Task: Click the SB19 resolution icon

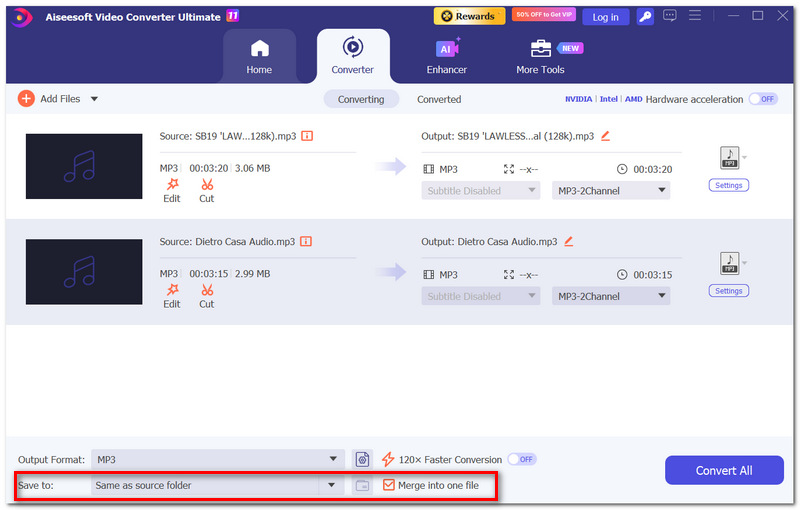Action: point(509,169)
